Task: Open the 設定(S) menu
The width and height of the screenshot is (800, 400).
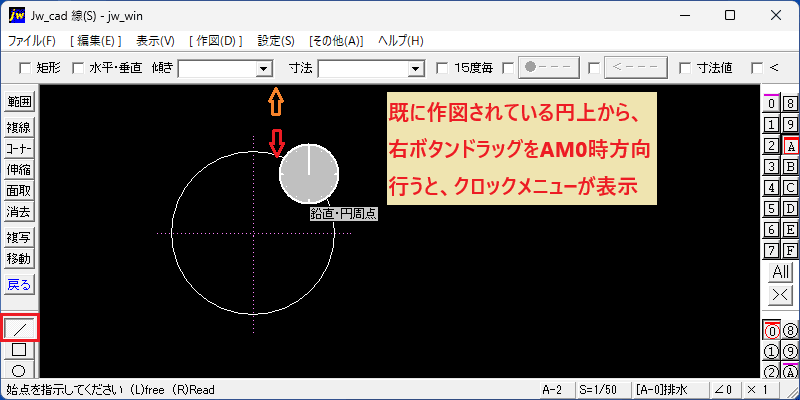Action: (x=276, y=41)
